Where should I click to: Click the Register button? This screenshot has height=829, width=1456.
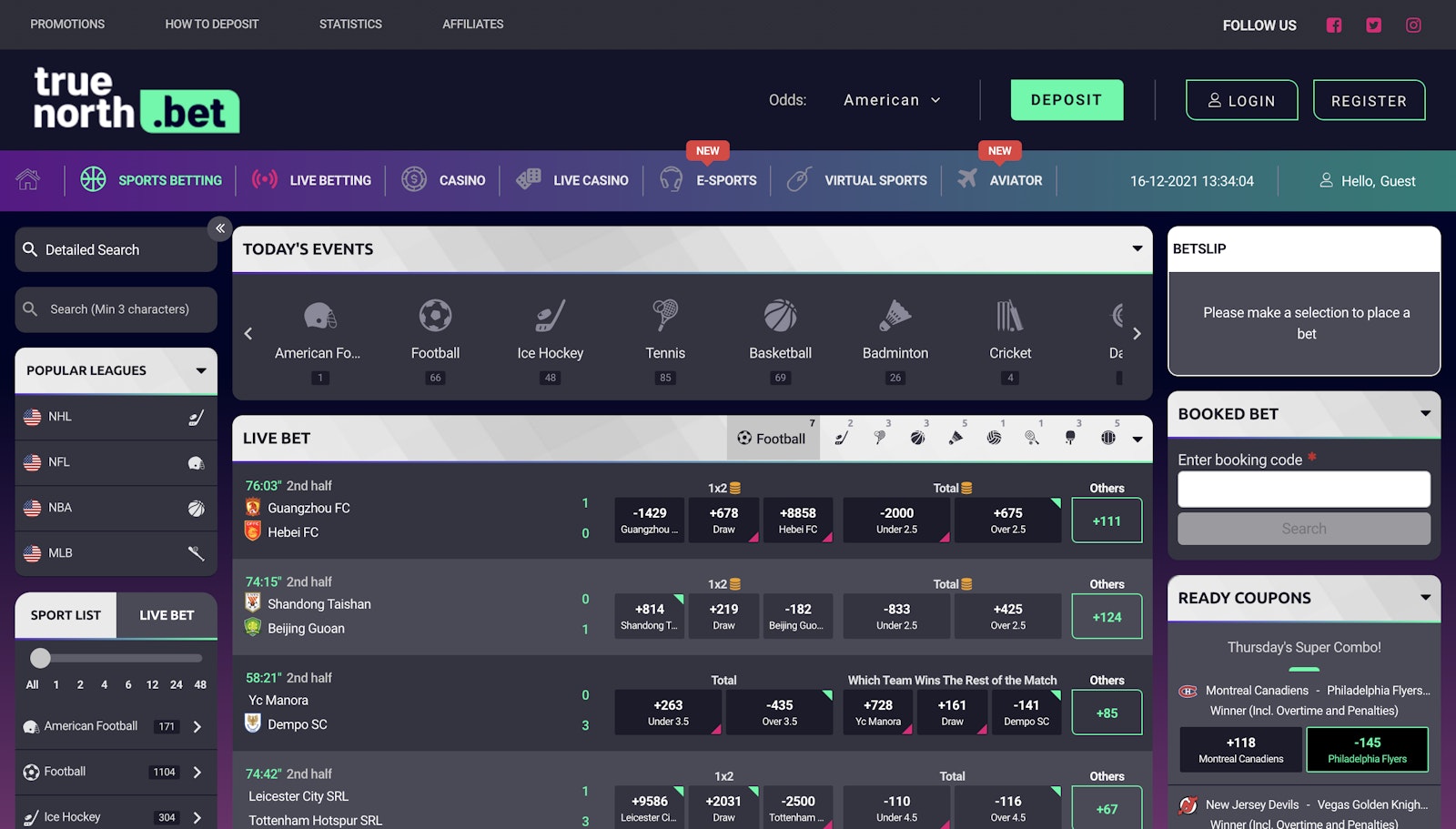click(1369, 100)
